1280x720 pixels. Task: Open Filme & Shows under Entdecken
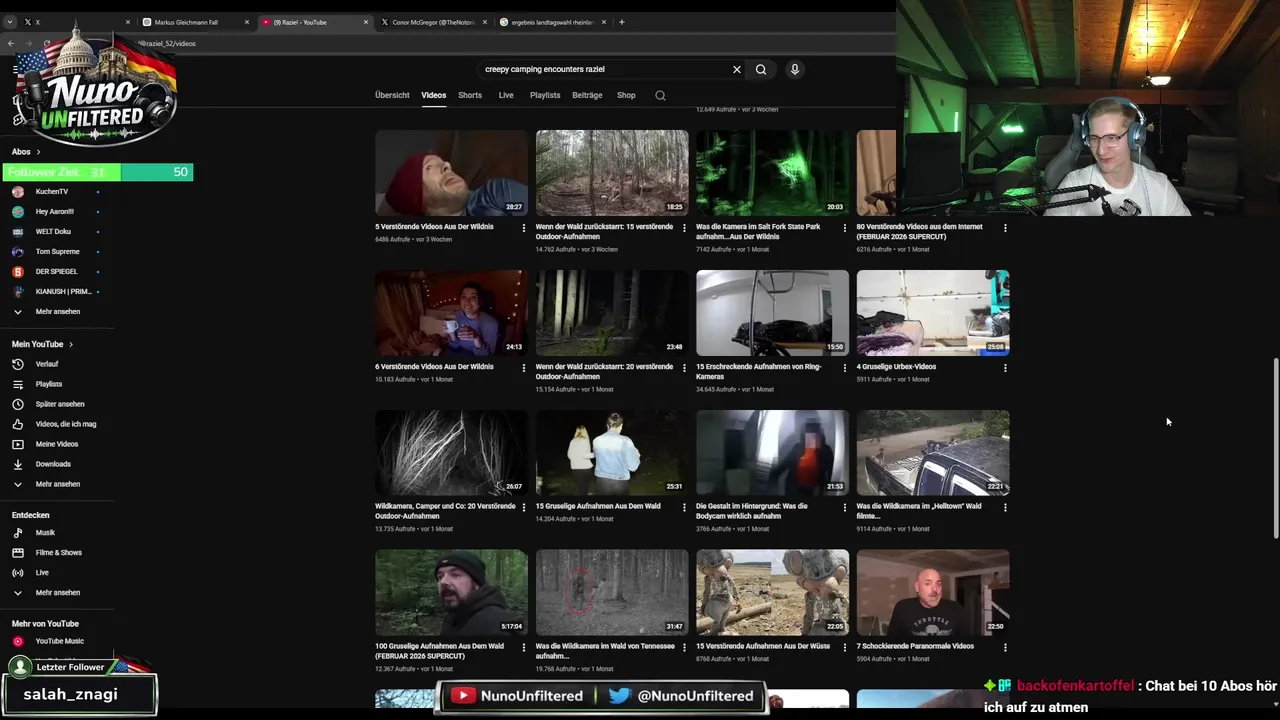tap(59, 553)
